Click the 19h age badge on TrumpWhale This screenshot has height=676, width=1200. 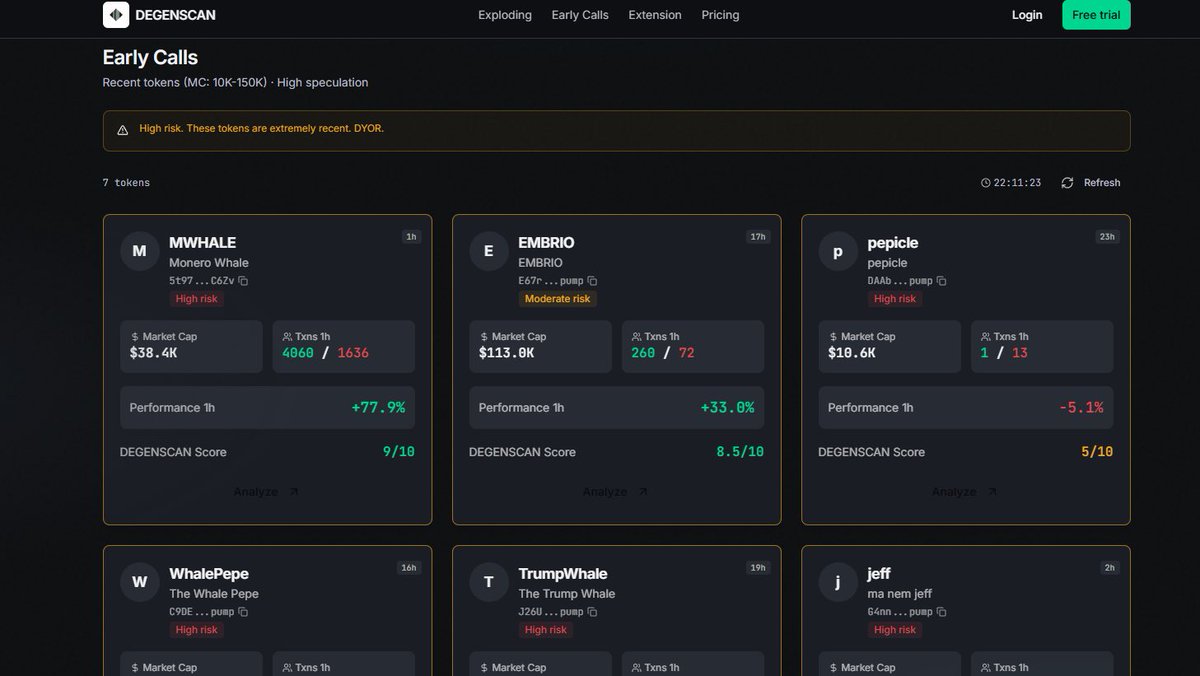tap(758, 568)
